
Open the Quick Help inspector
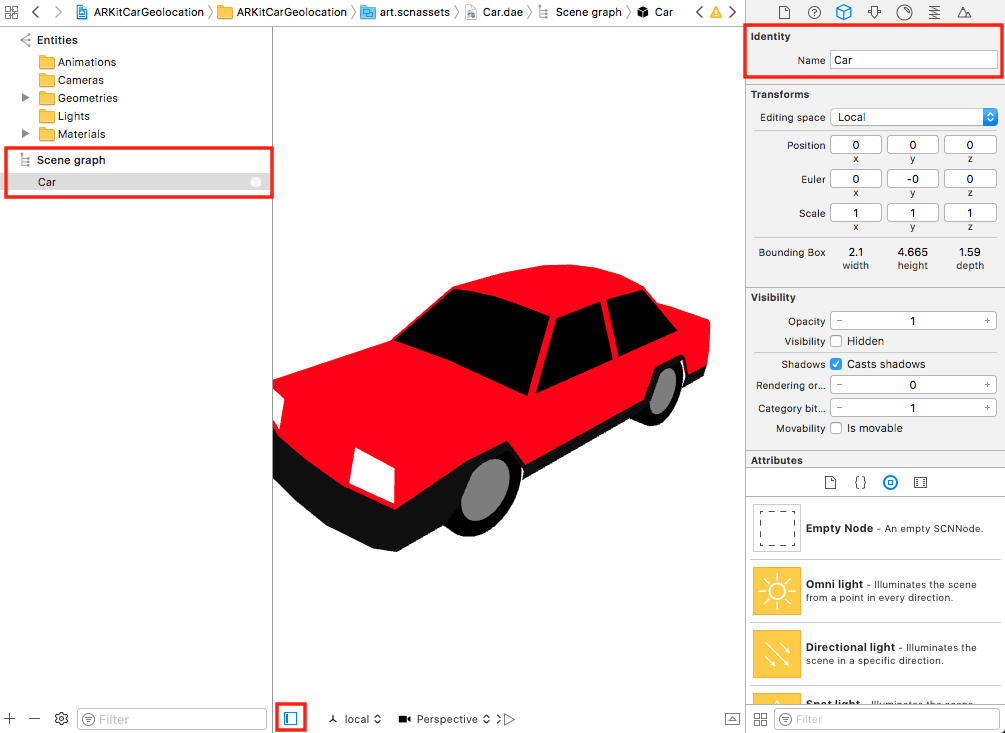coord(813,12)
